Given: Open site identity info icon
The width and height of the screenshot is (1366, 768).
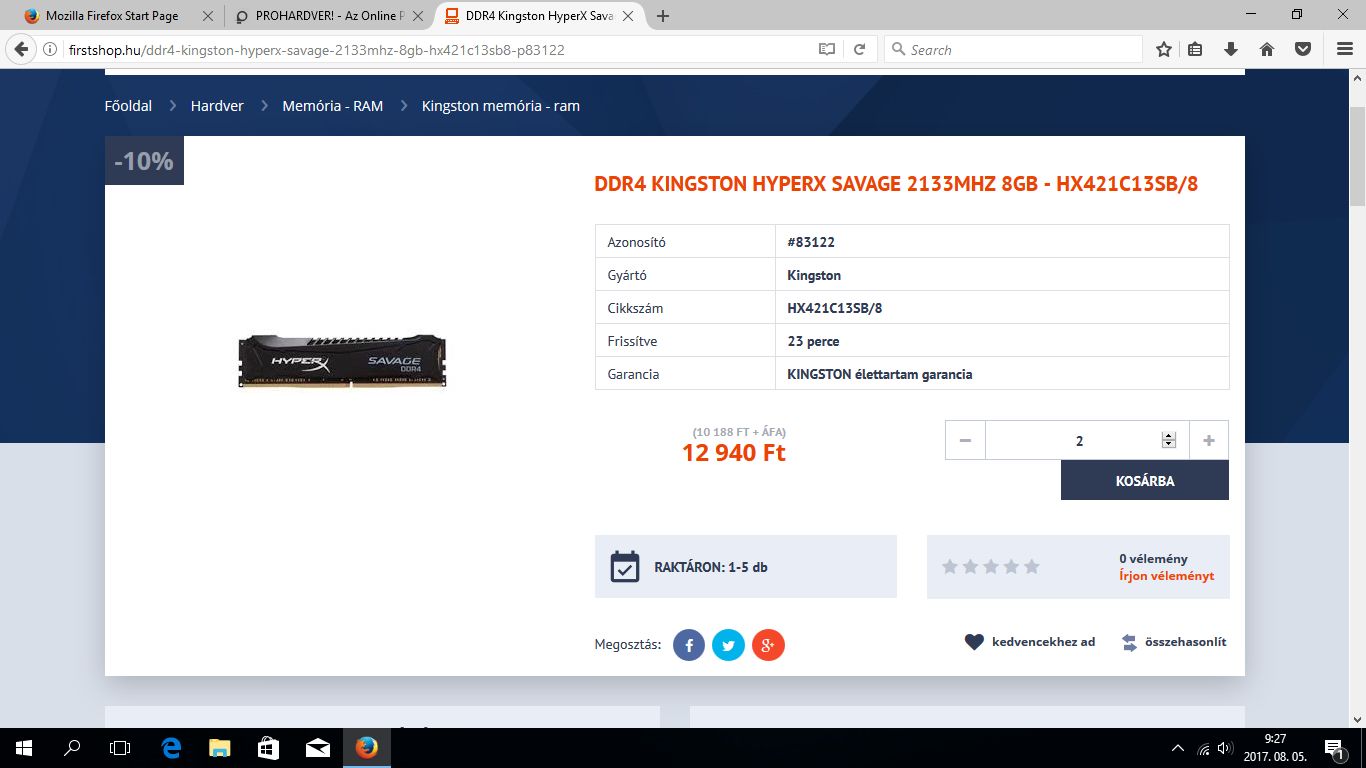Looking at the screenshot, I should click(50, 49).
